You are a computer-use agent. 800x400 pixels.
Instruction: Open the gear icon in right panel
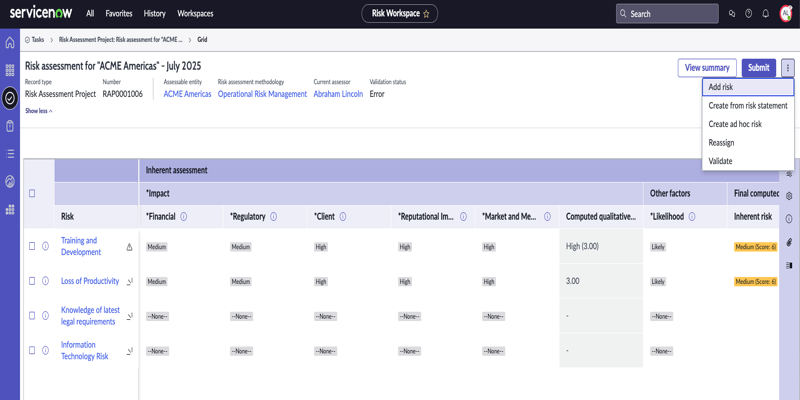pyautogui.click(x=789, y=196)
